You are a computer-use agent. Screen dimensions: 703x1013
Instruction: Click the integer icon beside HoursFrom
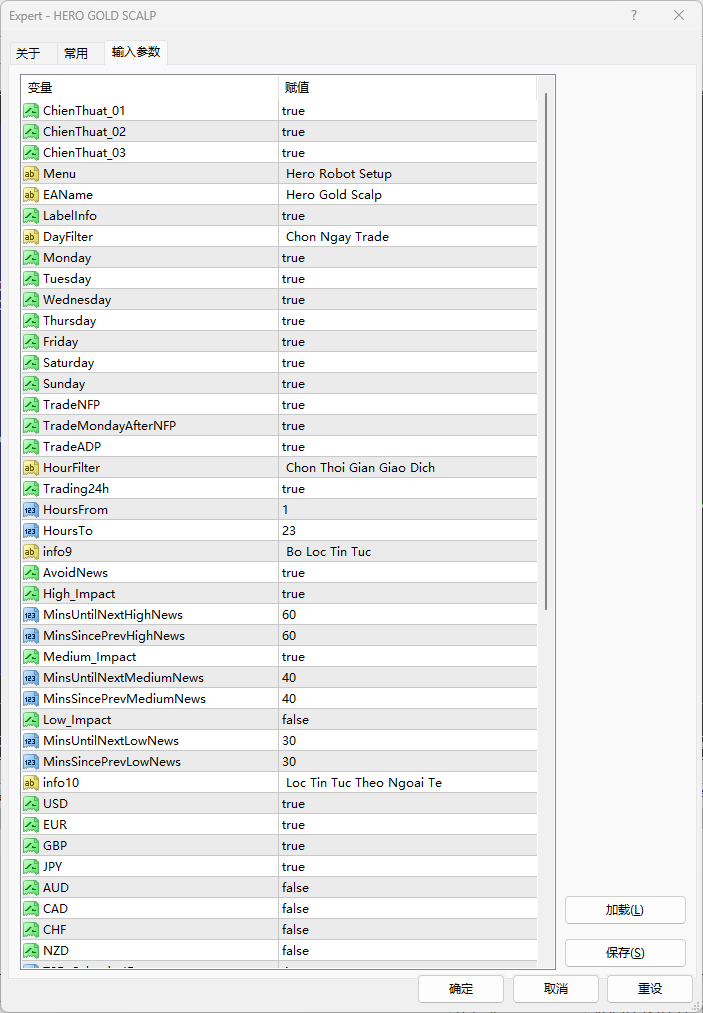tap(31, 510)
